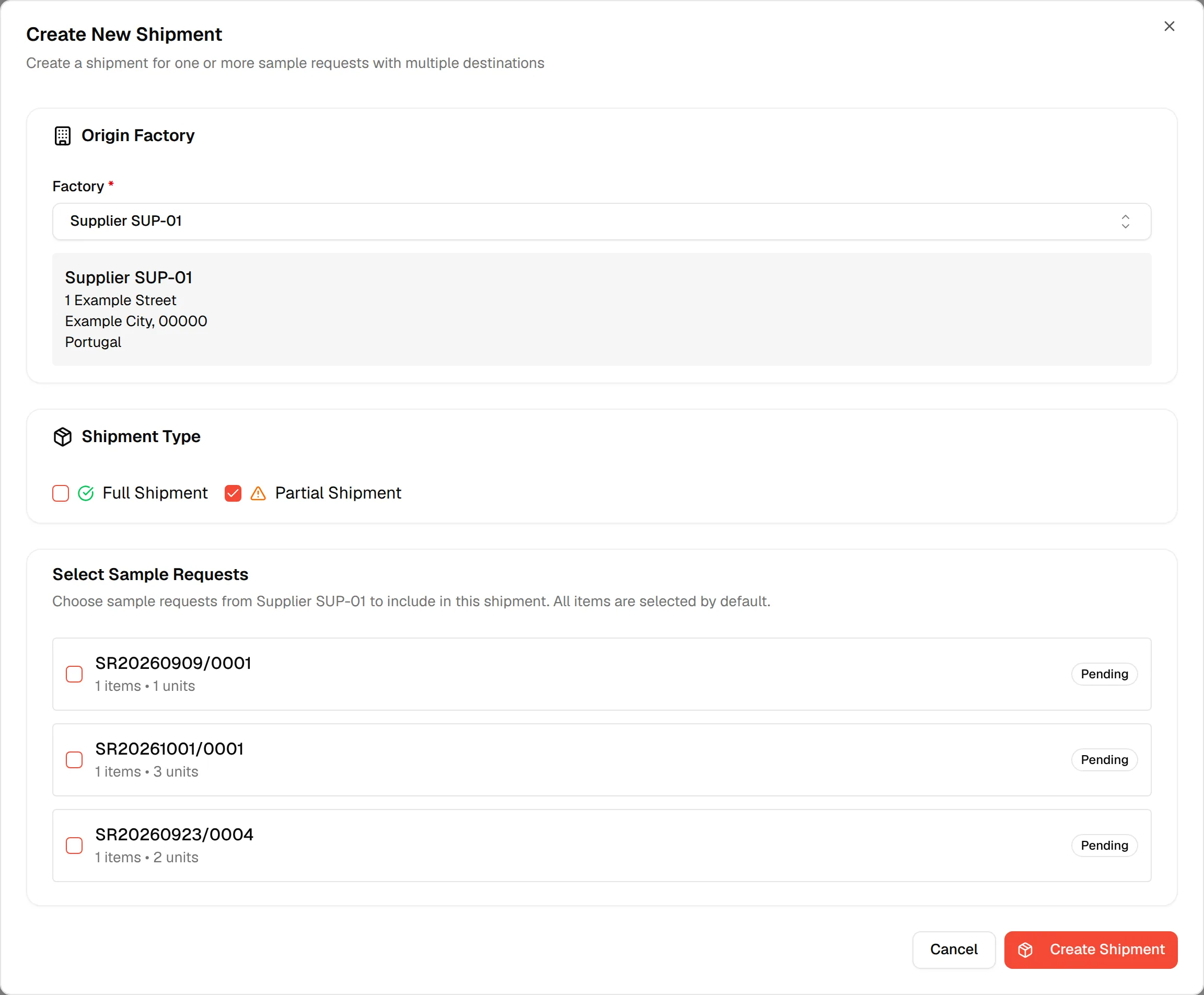Click the '1 Example Street' address line
1204x995 pixels.
[x=120, y=300]
